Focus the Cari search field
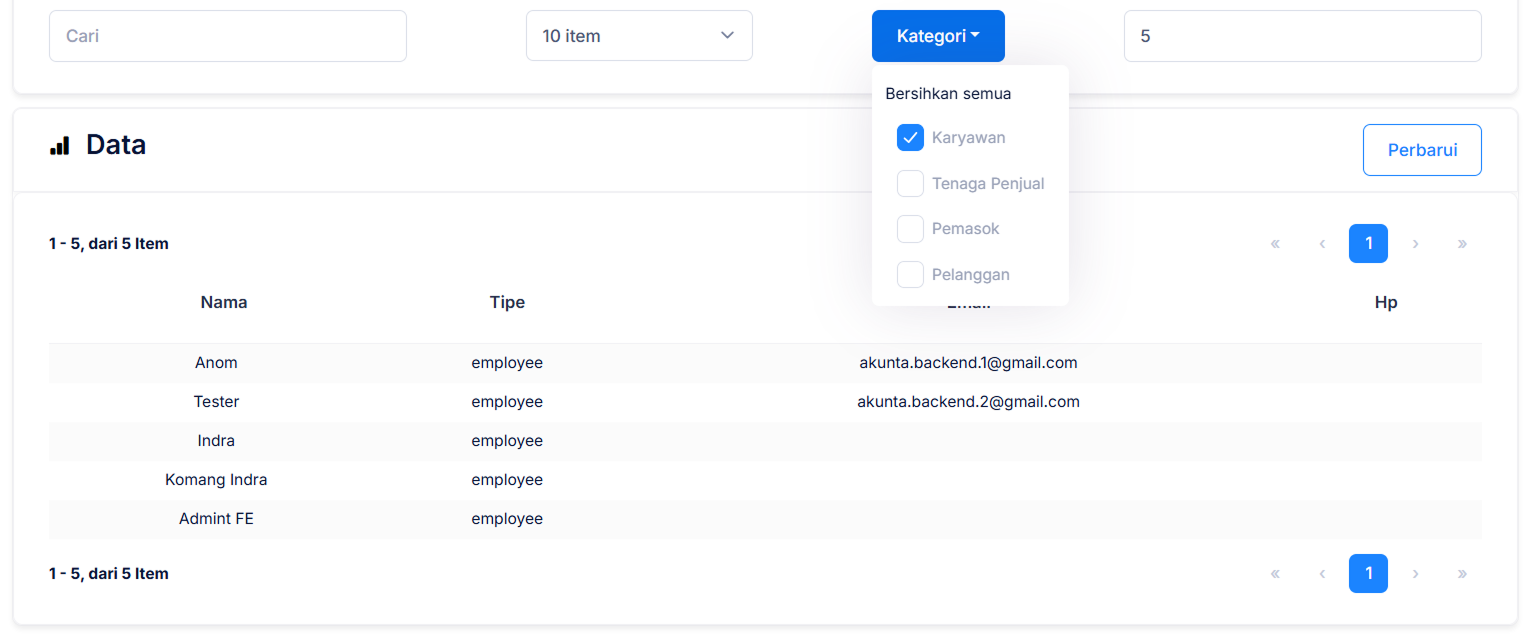Screen dimensions: 1534x639 click(228, 36)
